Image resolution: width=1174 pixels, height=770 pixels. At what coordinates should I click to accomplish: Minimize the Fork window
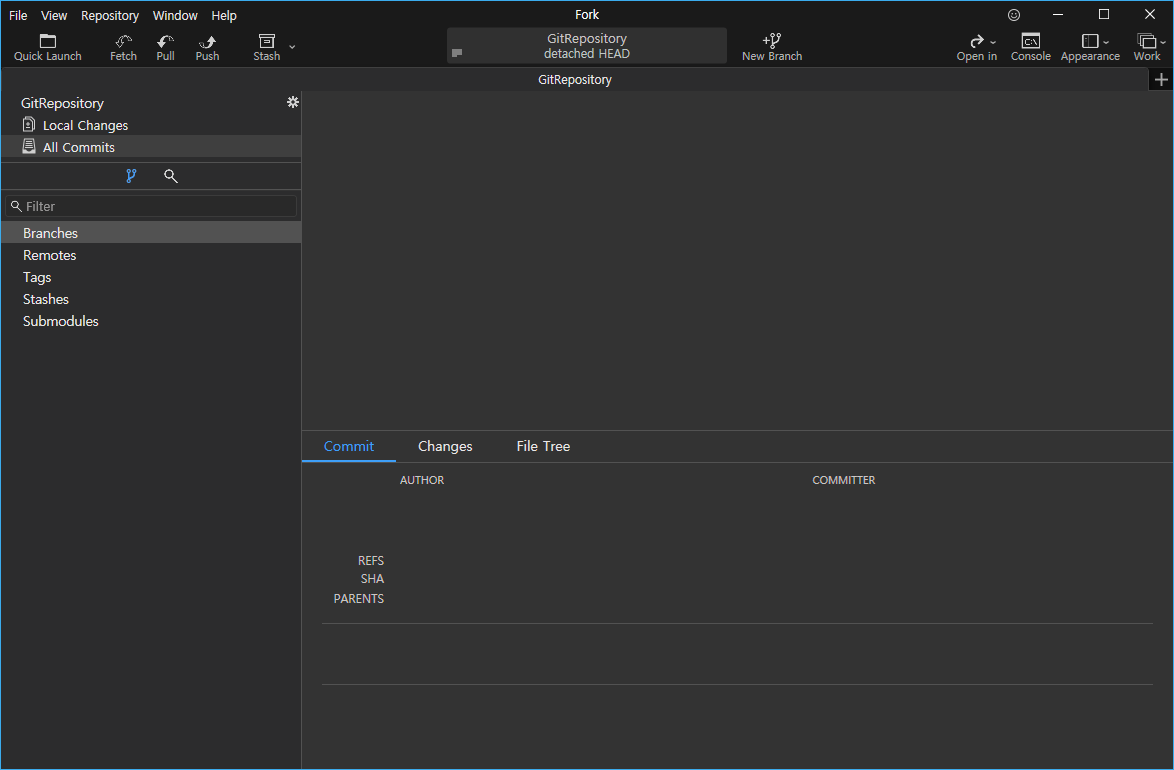(1058, 15)
